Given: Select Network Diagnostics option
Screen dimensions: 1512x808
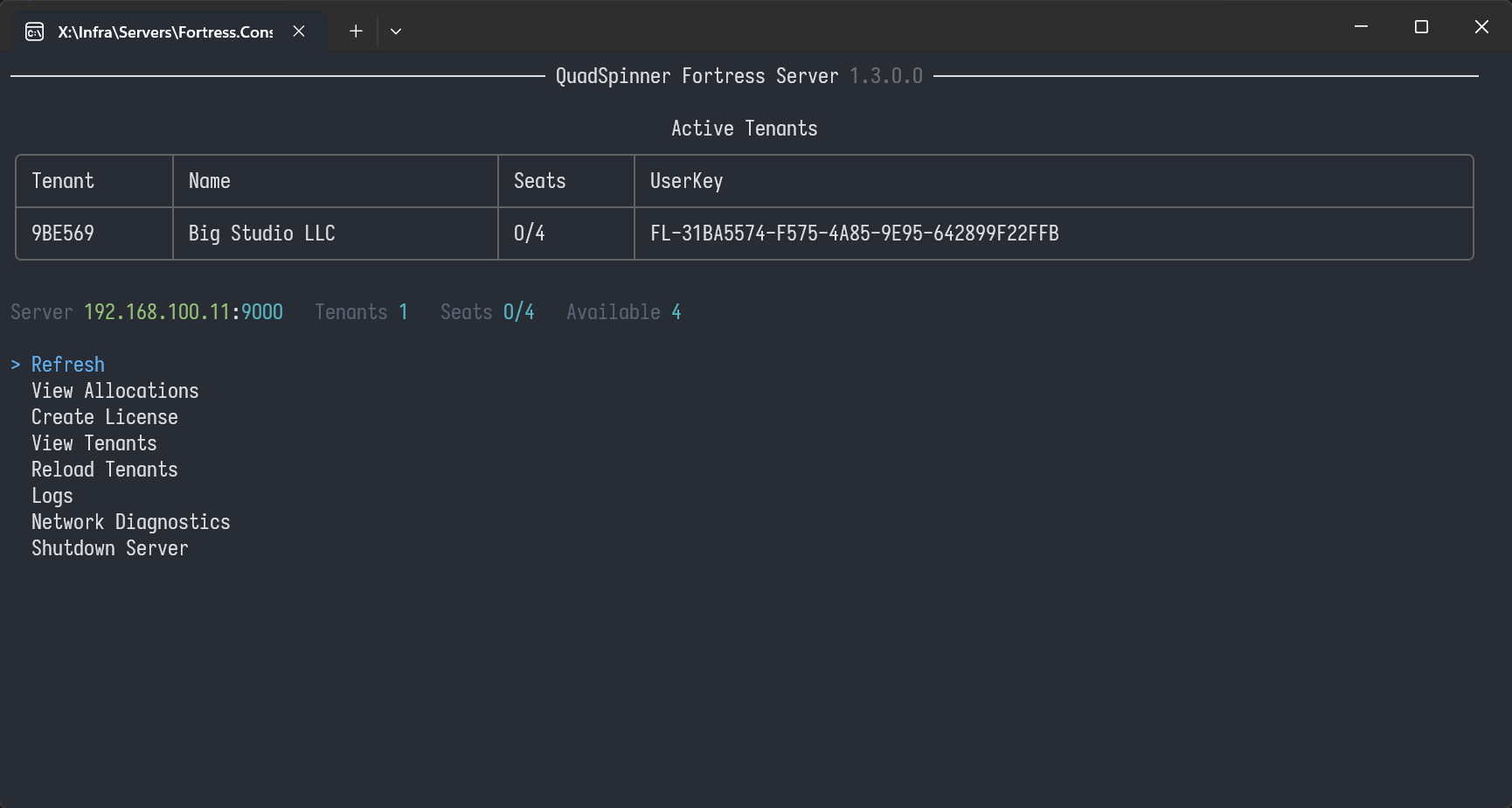Looking at the screenshot, I should pos(131,522).
